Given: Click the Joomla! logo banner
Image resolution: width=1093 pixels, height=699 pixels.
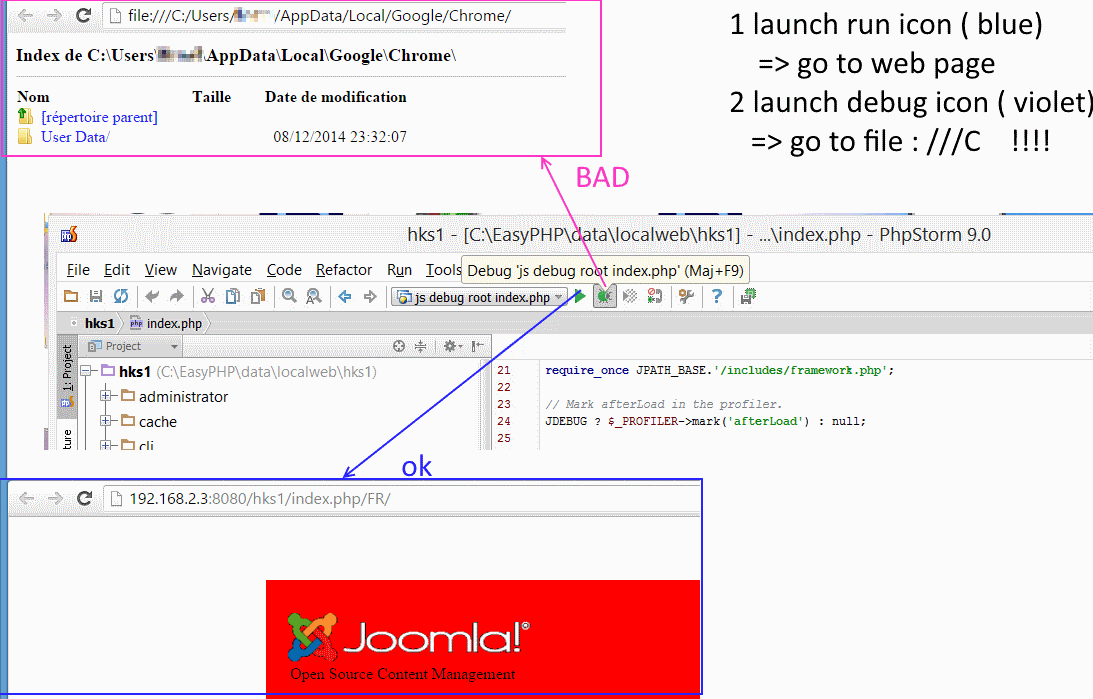Looking at the screenshot, I should tap(483, 638).
